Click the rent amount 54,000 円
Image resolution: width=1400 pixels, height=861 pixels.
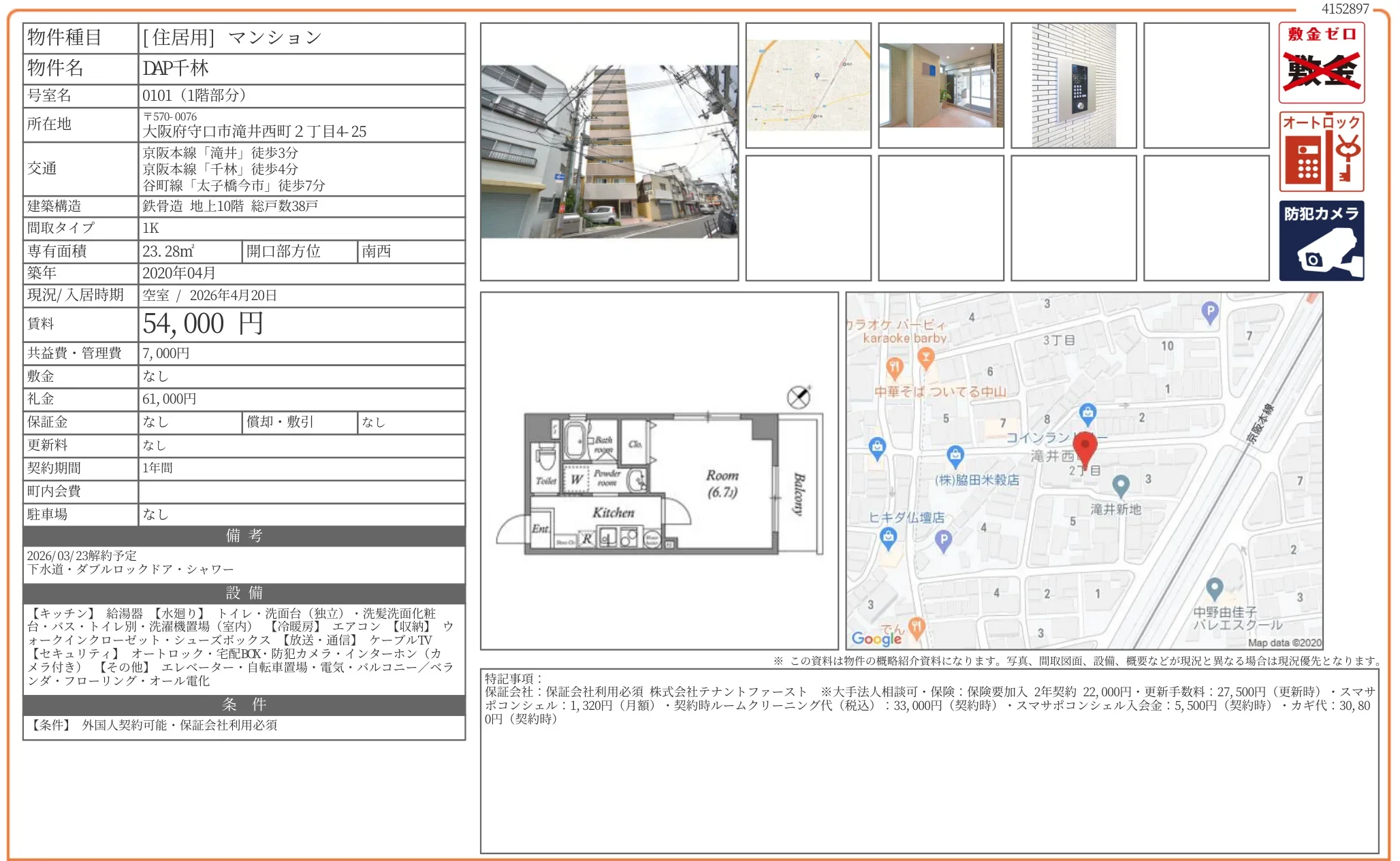click(202, 324)
